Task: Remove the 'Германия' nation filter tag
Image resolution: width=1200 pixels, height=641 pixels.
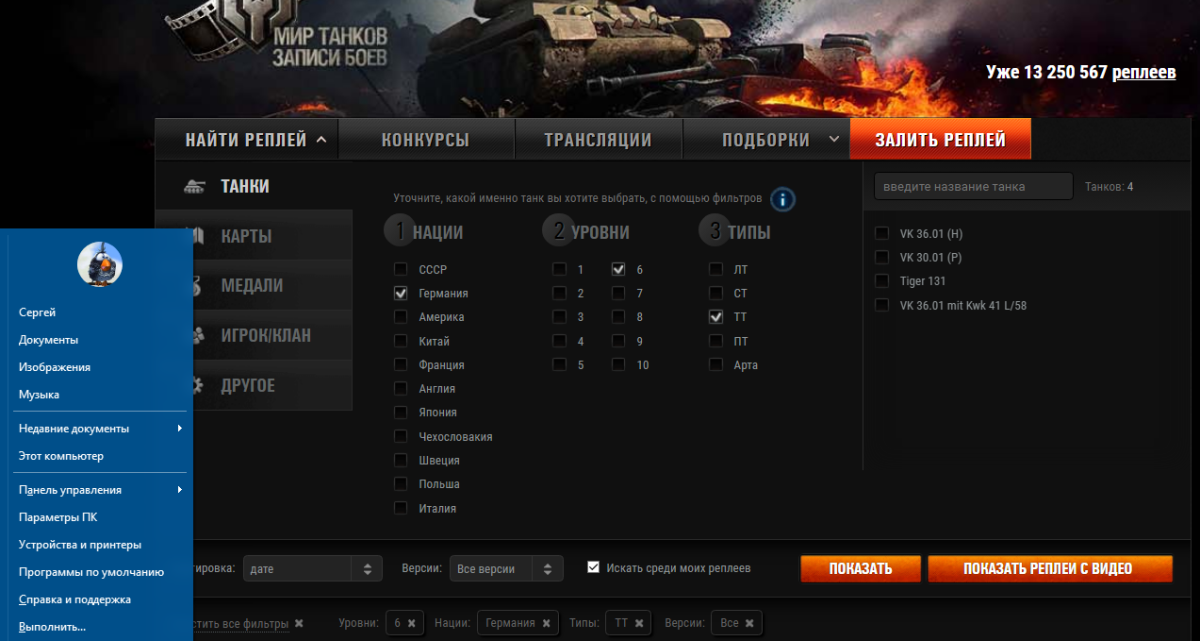Action: point(545,623)
